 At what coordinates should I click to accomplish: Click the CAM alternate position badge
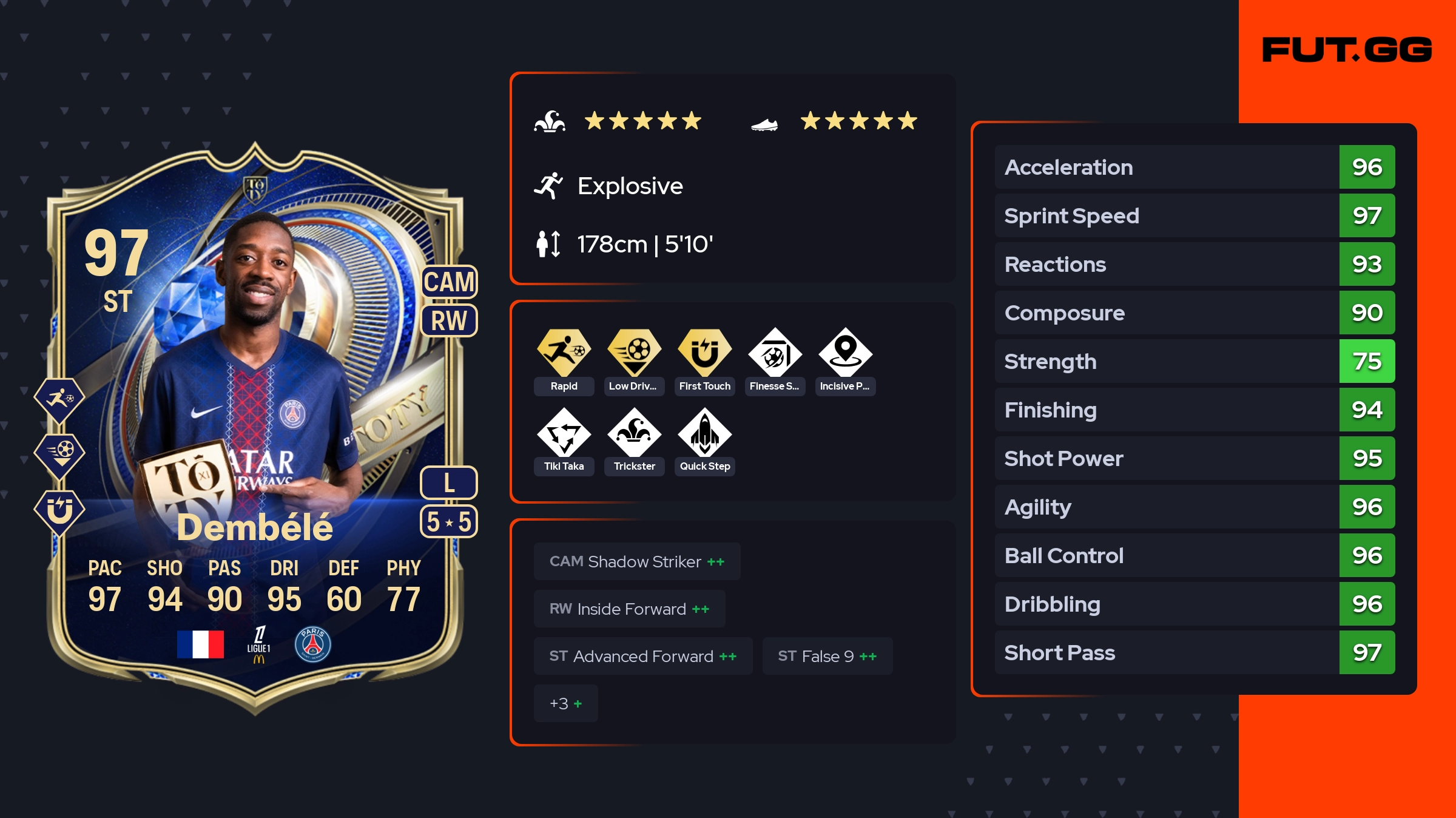click(x=449, y=282)
